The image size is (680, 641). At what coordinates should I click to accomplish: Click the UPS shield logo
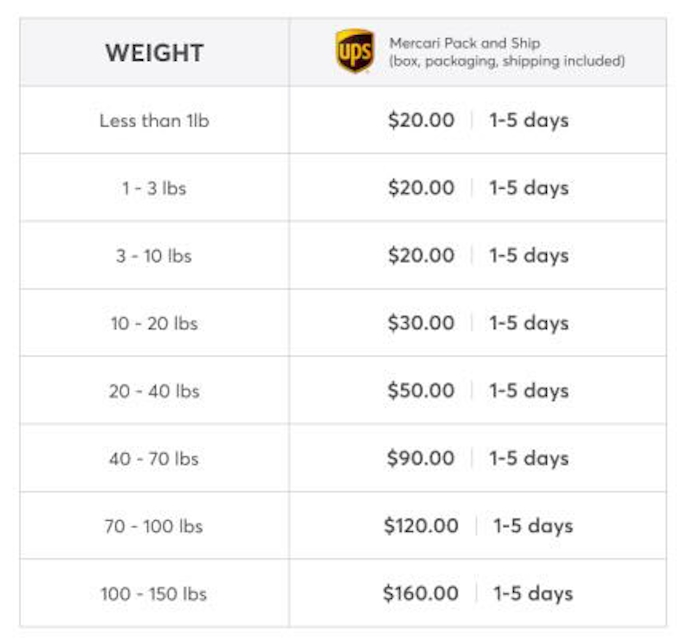point(354,51)
